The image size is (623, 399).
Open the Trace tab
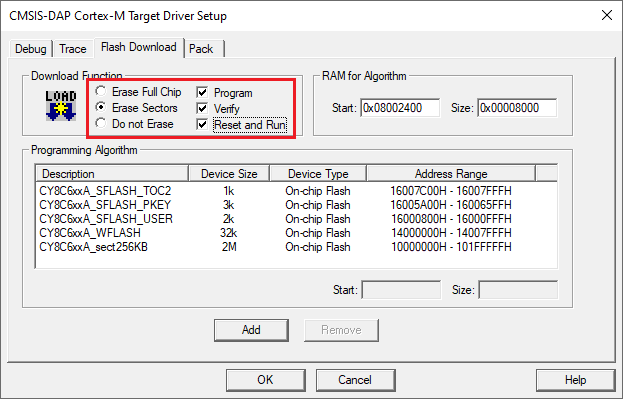(73, 49)
